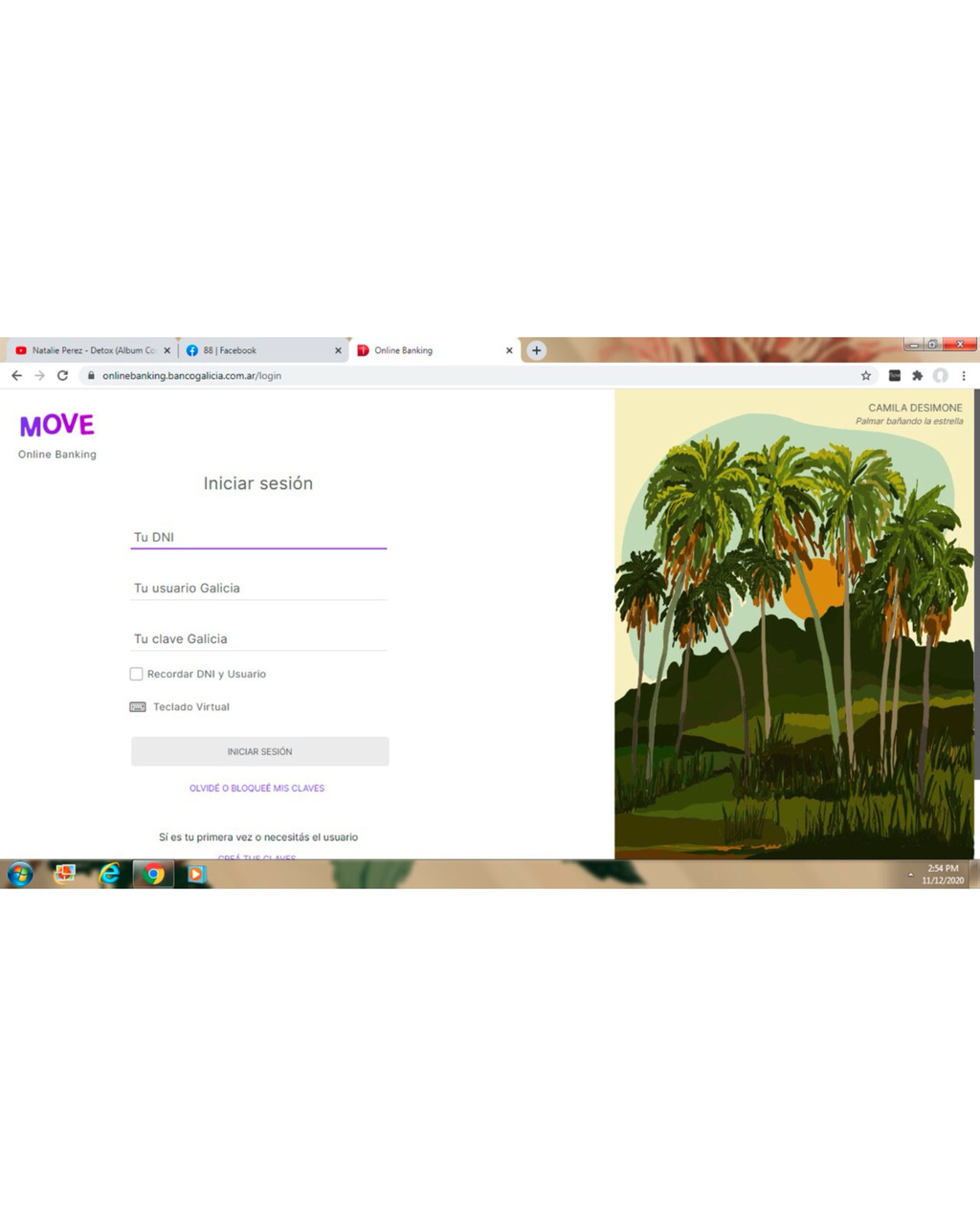
Task: Expand hidden system tray icons arrow
Action: coord(910,875)
